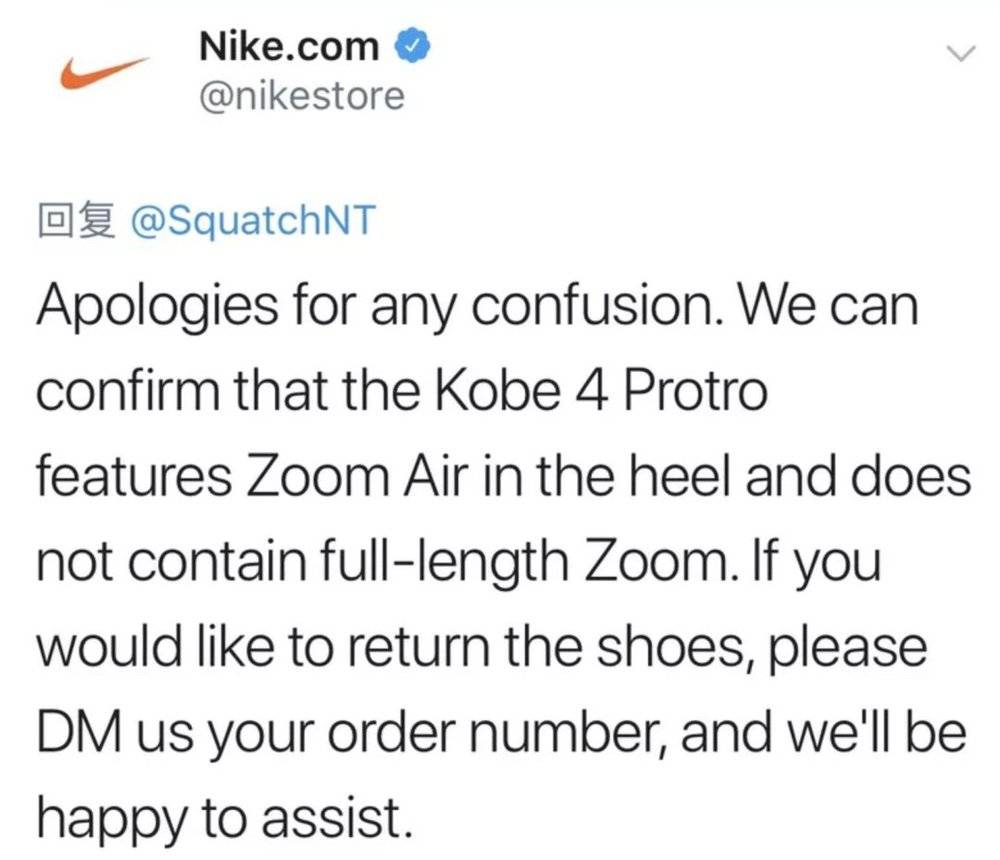This screenshot has width=1000, height=860.
Task: Open the Nike.com display name profile
Action: click(x=289, y=47)
